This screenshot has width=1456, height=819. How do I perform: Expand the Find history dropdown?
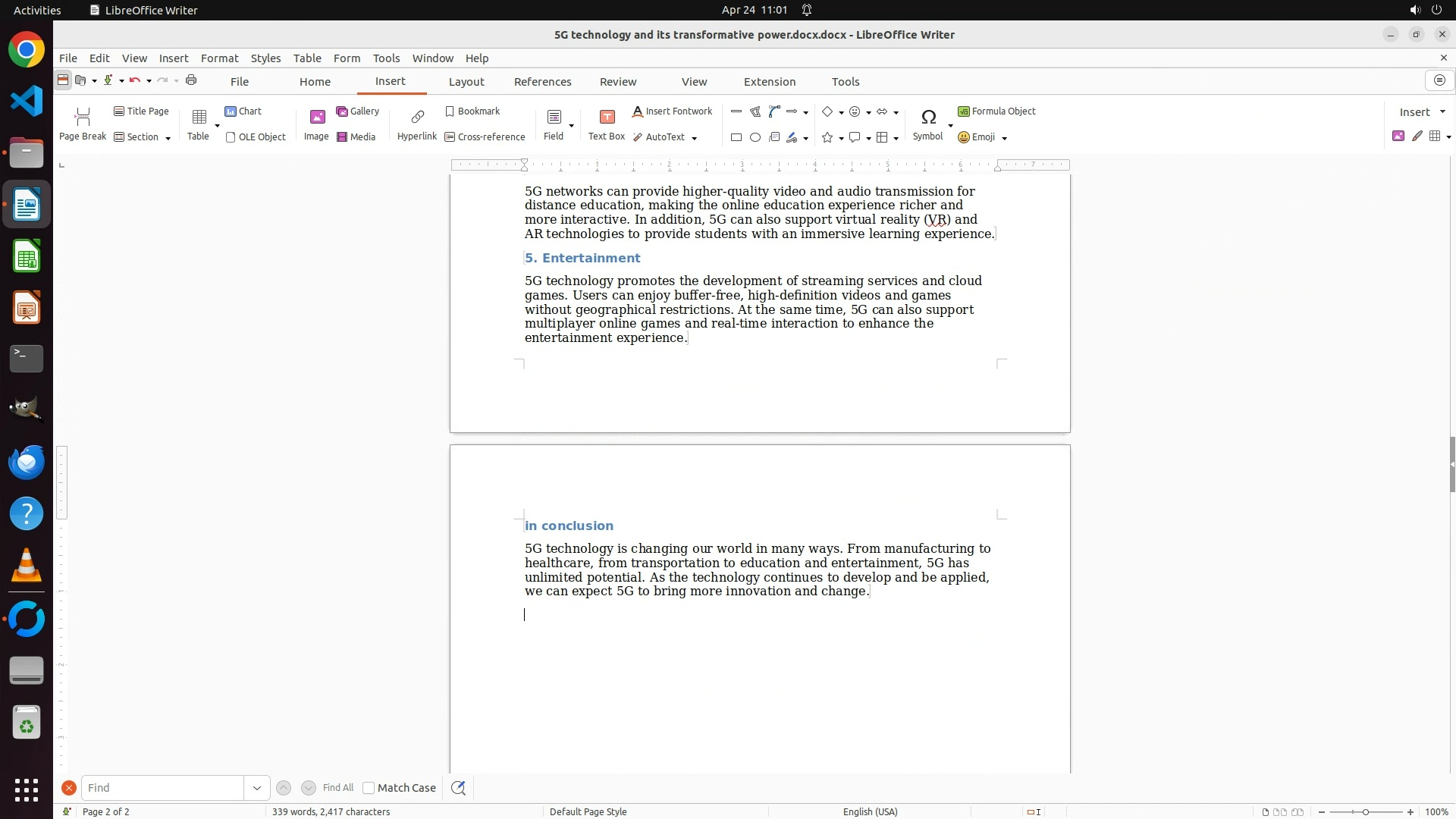[256, 788]
